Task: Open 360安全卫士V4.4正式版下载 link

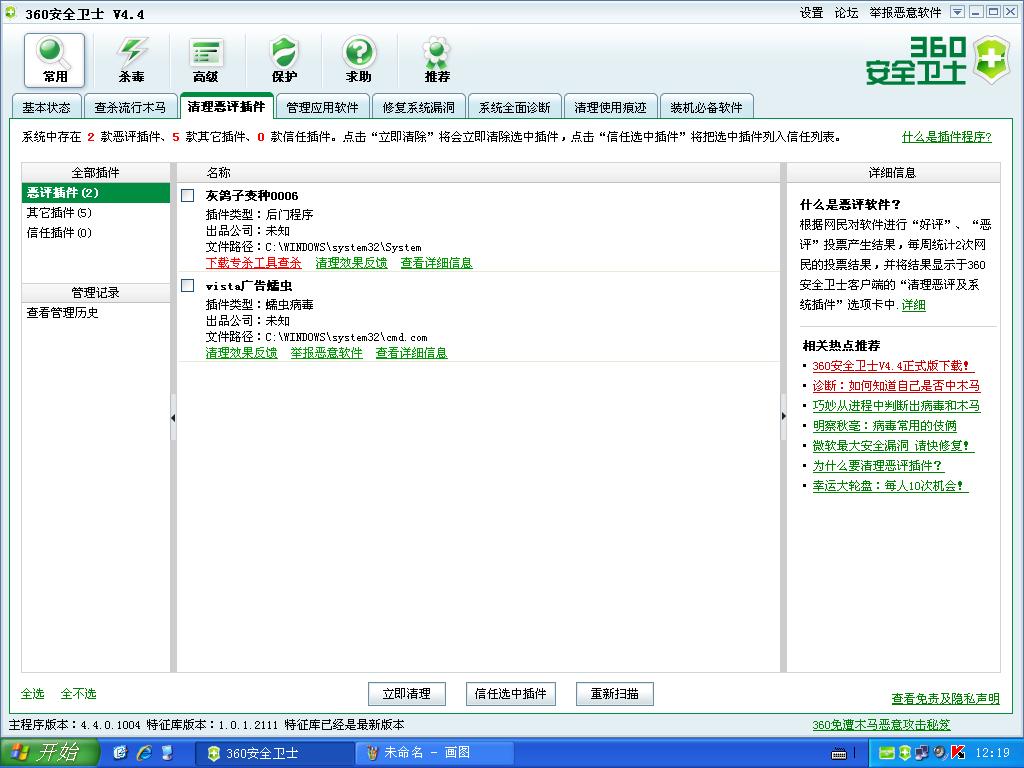Action: (891, 366)
